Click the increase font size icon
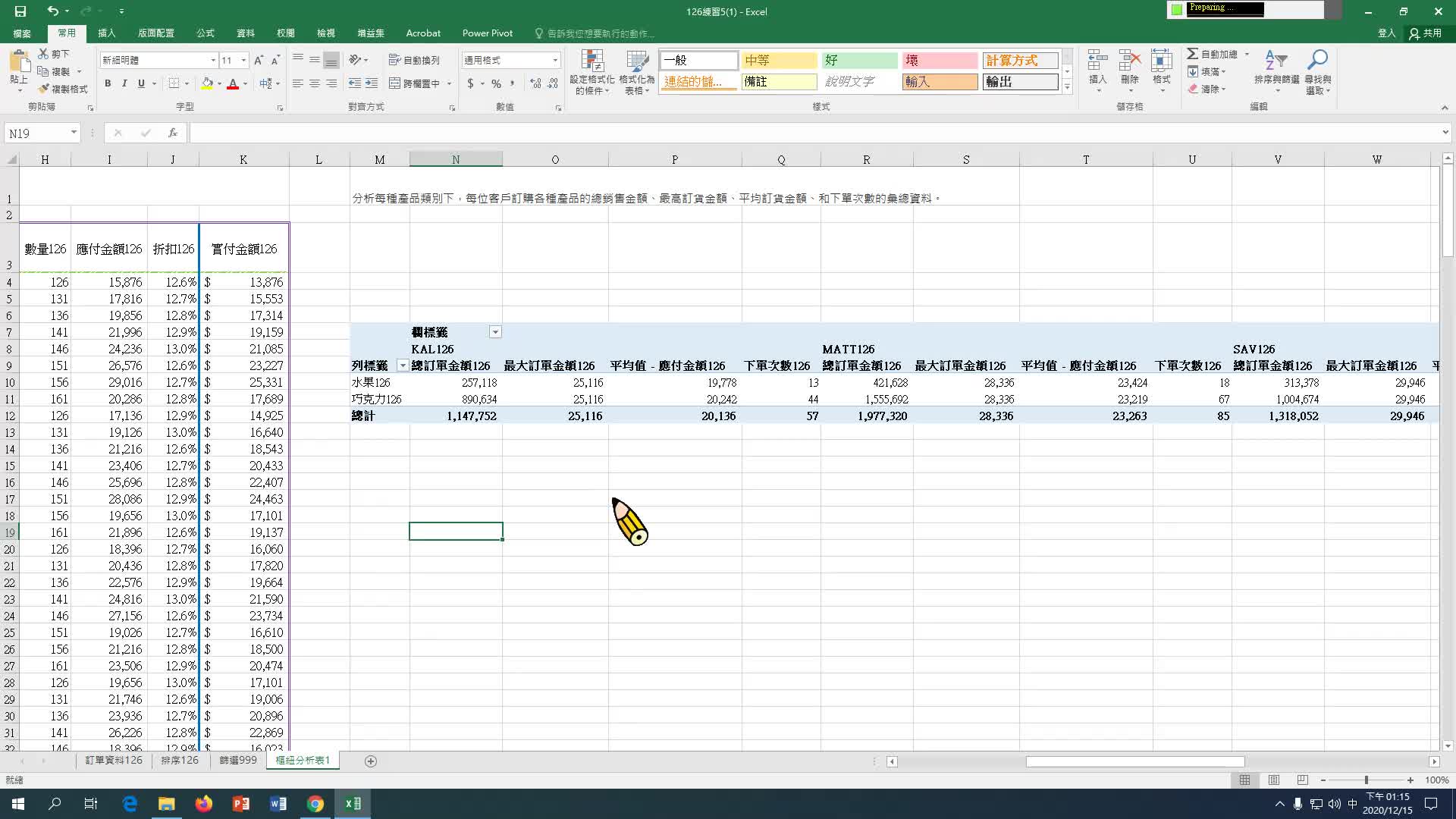The width and height of the screenshot is (1456, 819). [259, 60]
